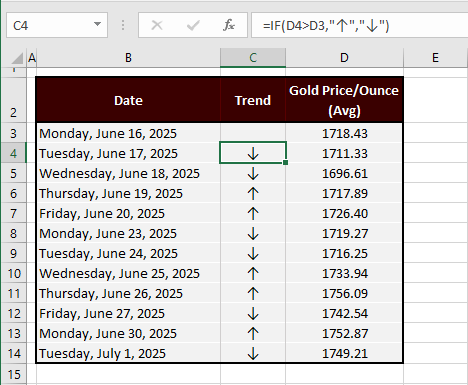Select price cell 1716.25

(x=344, y=253)
